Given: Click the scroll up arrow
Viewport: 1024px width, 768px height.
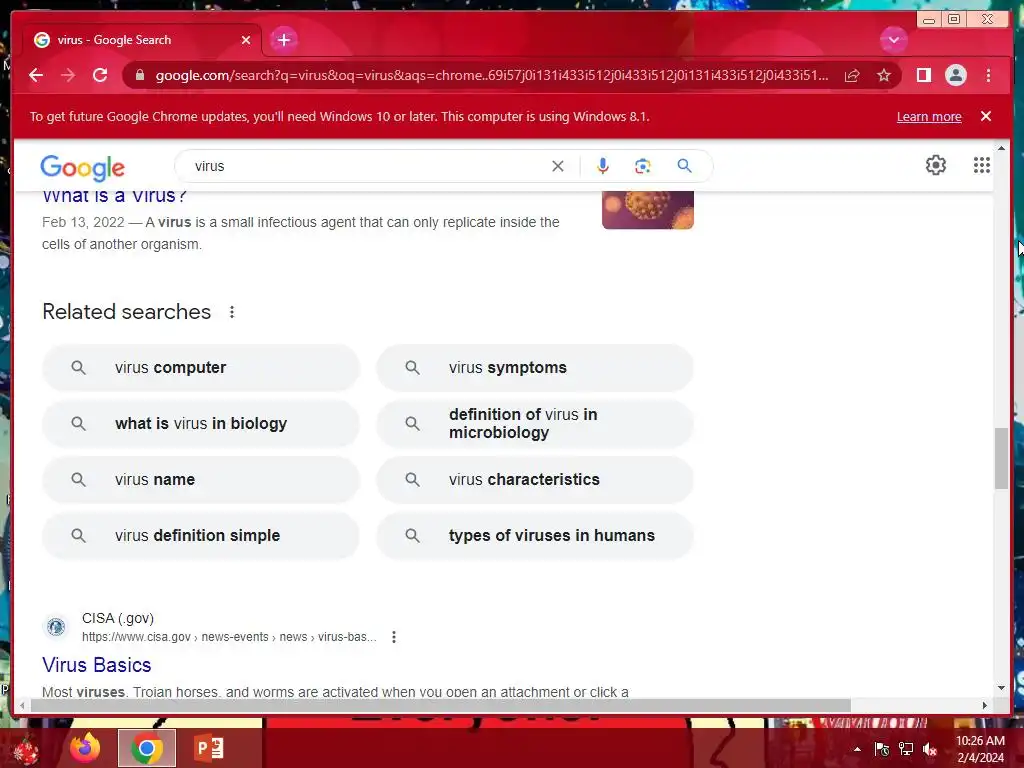Looking at the screenshot, I should pos(1001,149).
